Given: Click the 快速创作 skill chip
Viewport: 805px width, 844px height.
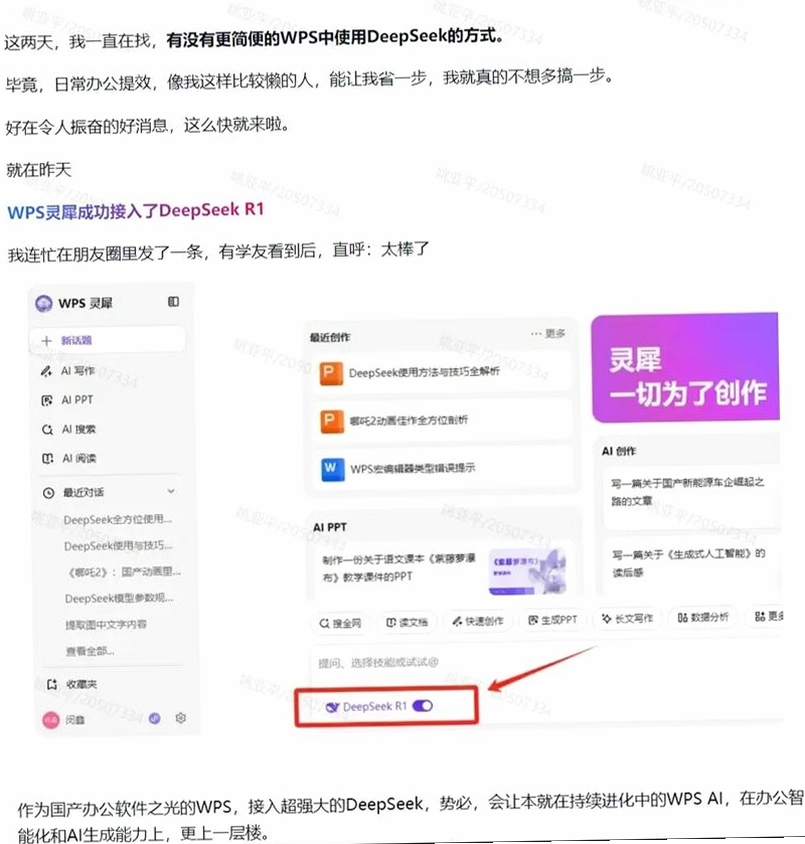Looking at the screenshot, I should tap(478, 621).
